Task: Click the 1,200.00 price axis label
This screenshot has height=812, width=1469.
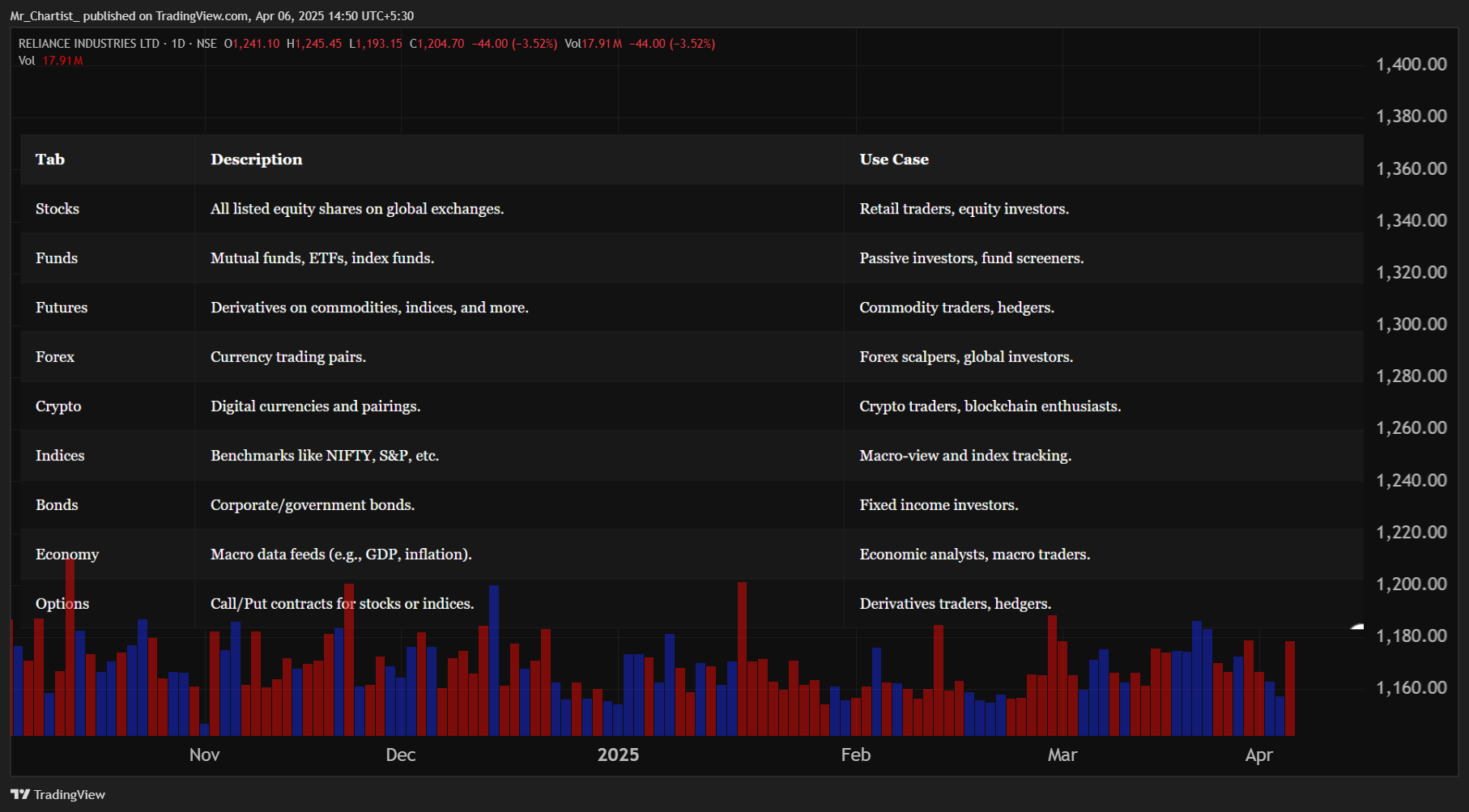Action: click(1412, 585)
